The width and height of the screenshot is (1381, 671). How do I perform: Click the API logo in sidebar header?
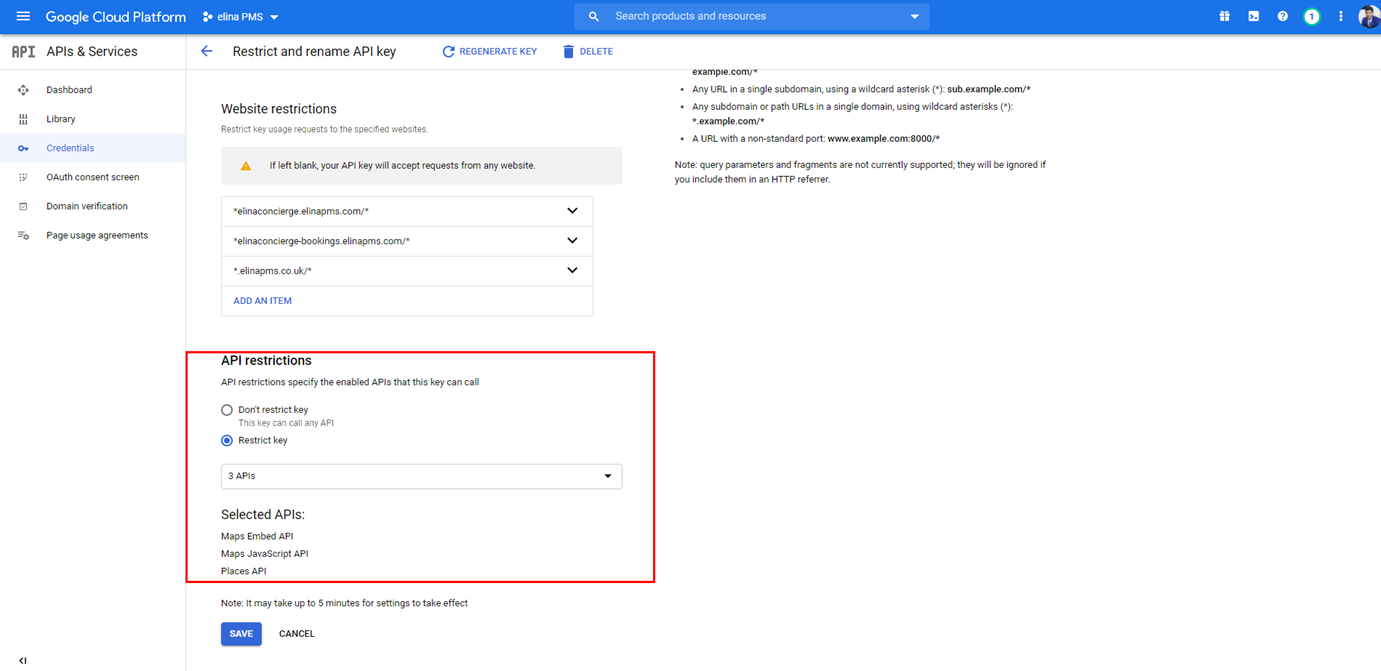pyautogui.click(x=23, y=52)
